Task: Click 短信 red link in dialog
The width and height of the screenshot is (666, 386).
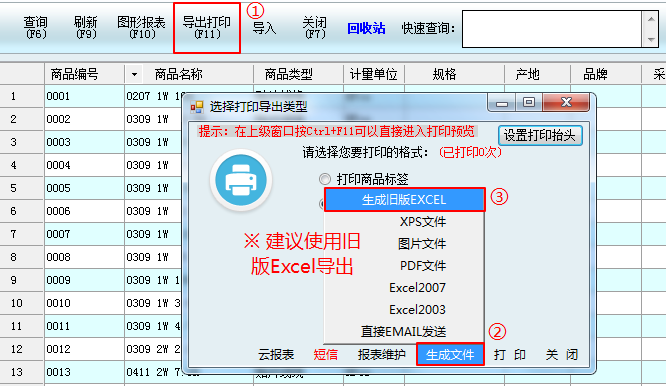Action: tap(326, 355)
